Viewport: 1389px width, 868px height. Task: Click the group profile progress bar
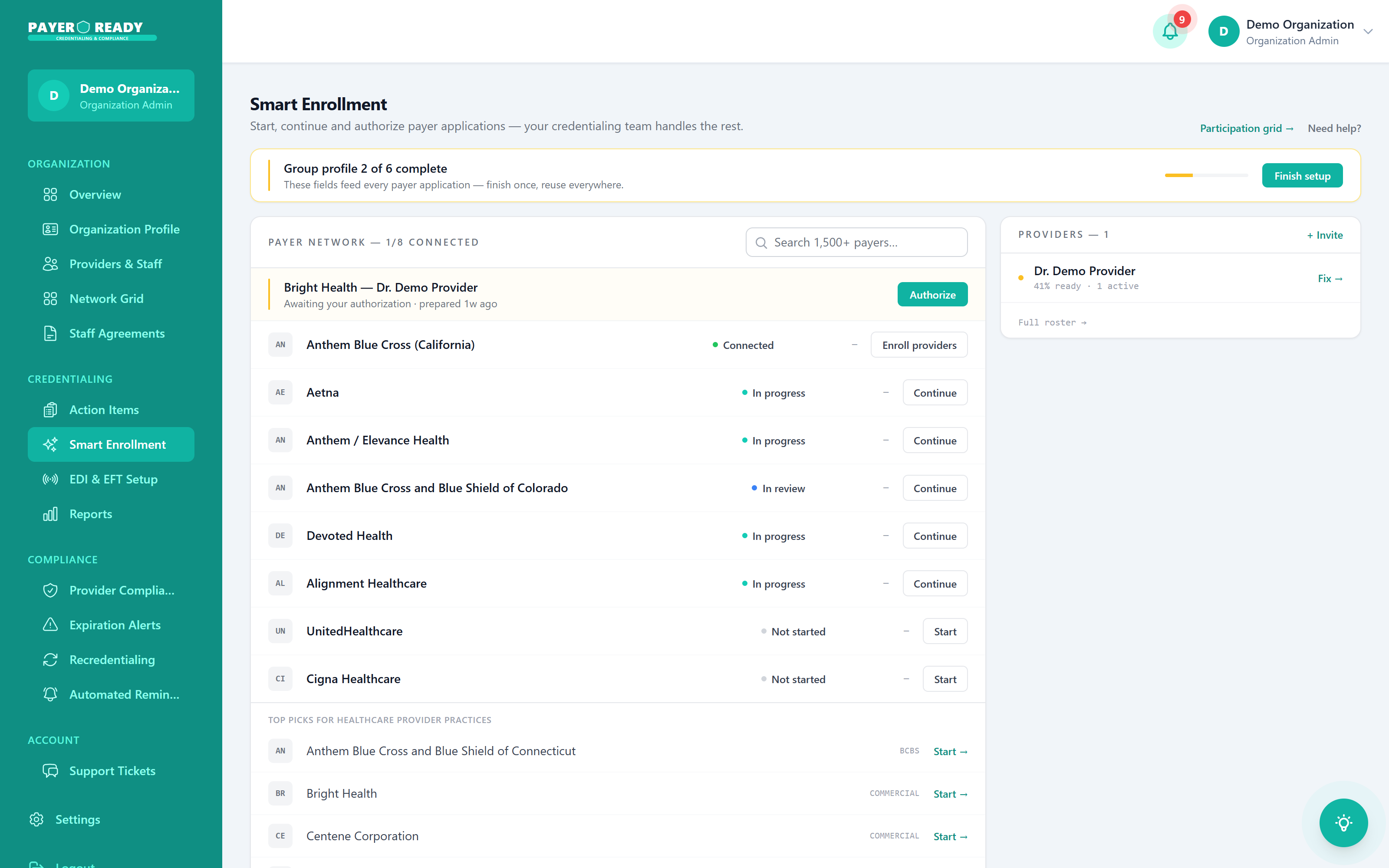(x=1206, y=175)
